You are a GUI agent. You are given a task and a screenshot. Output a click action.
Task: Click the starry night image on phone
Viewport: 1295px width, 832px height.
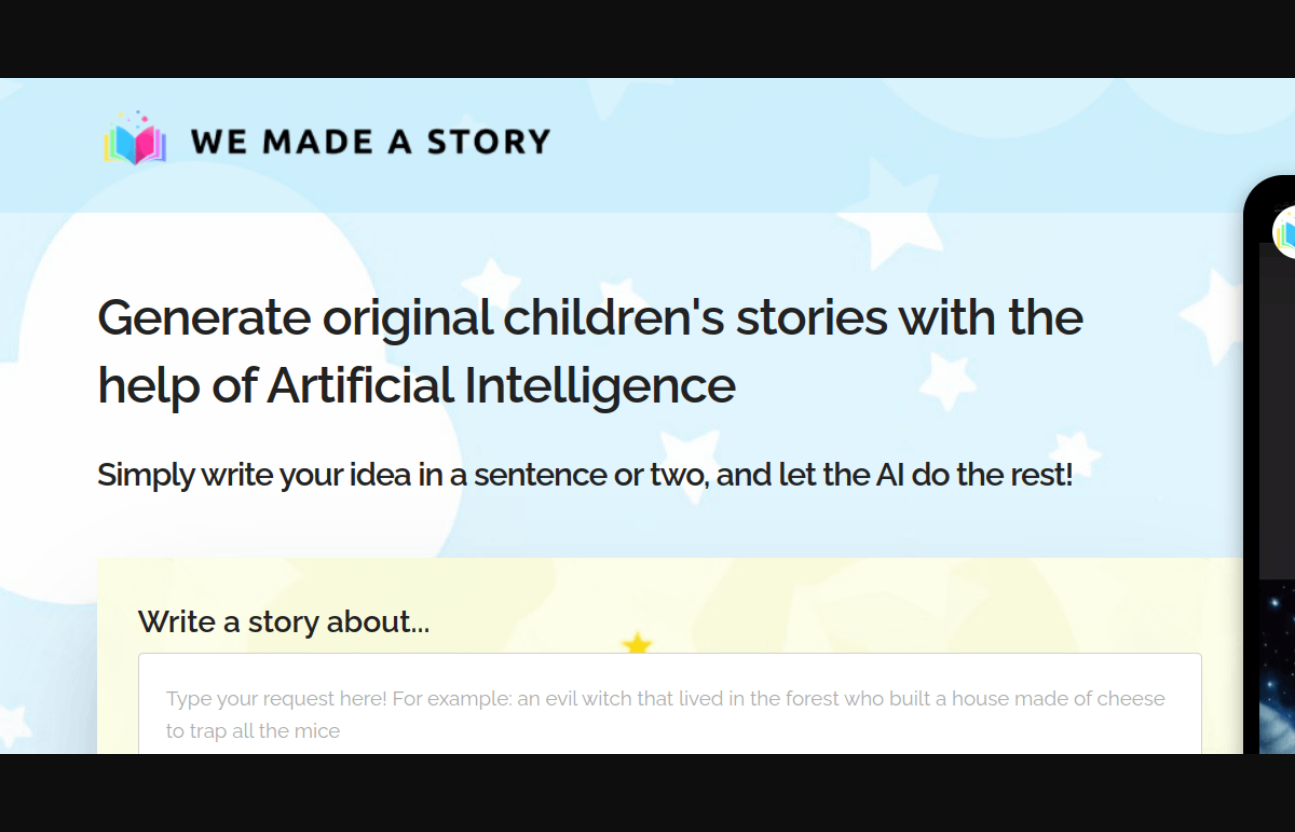point(1276,670)
